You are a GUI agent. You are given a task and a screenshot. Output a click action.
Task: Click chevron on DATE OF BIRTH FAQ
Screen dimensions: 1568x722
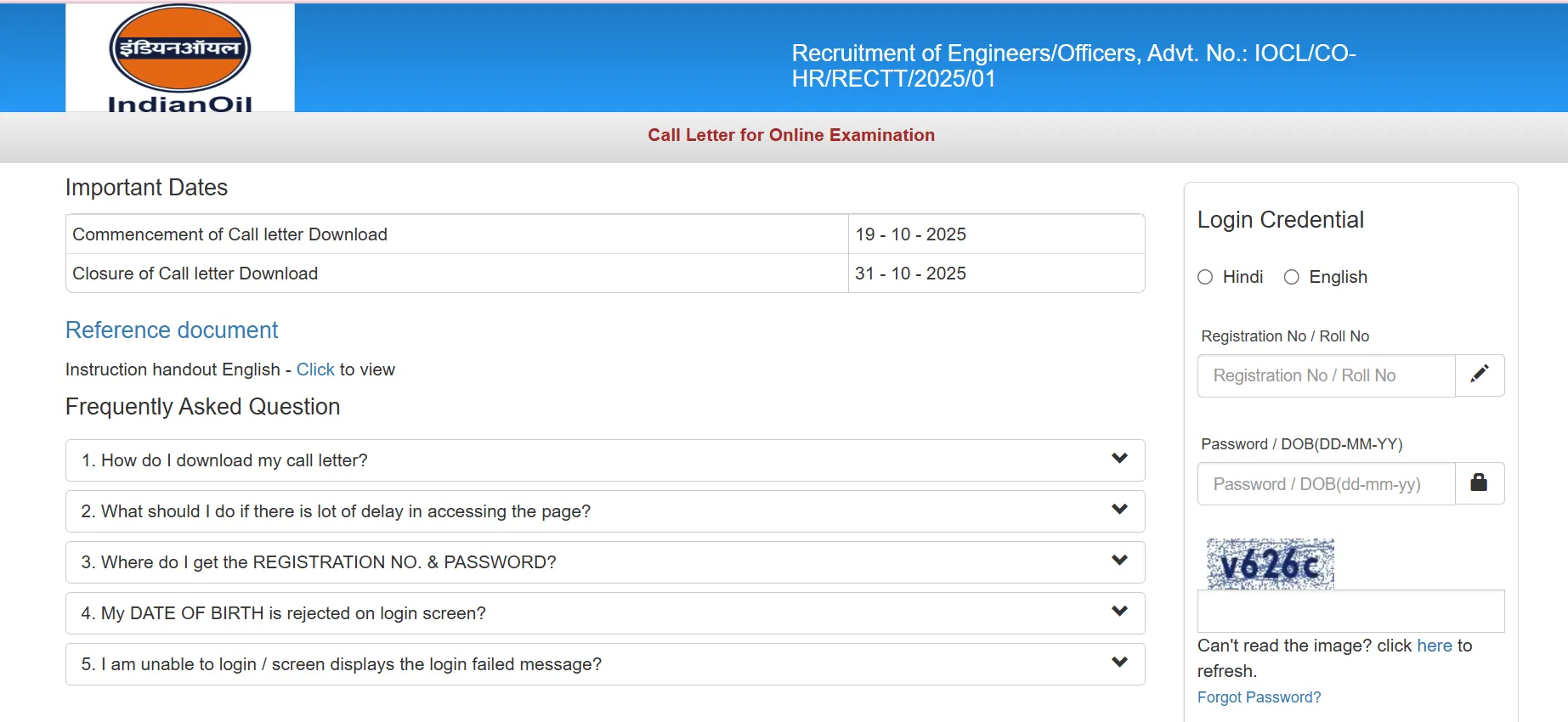1119,612
